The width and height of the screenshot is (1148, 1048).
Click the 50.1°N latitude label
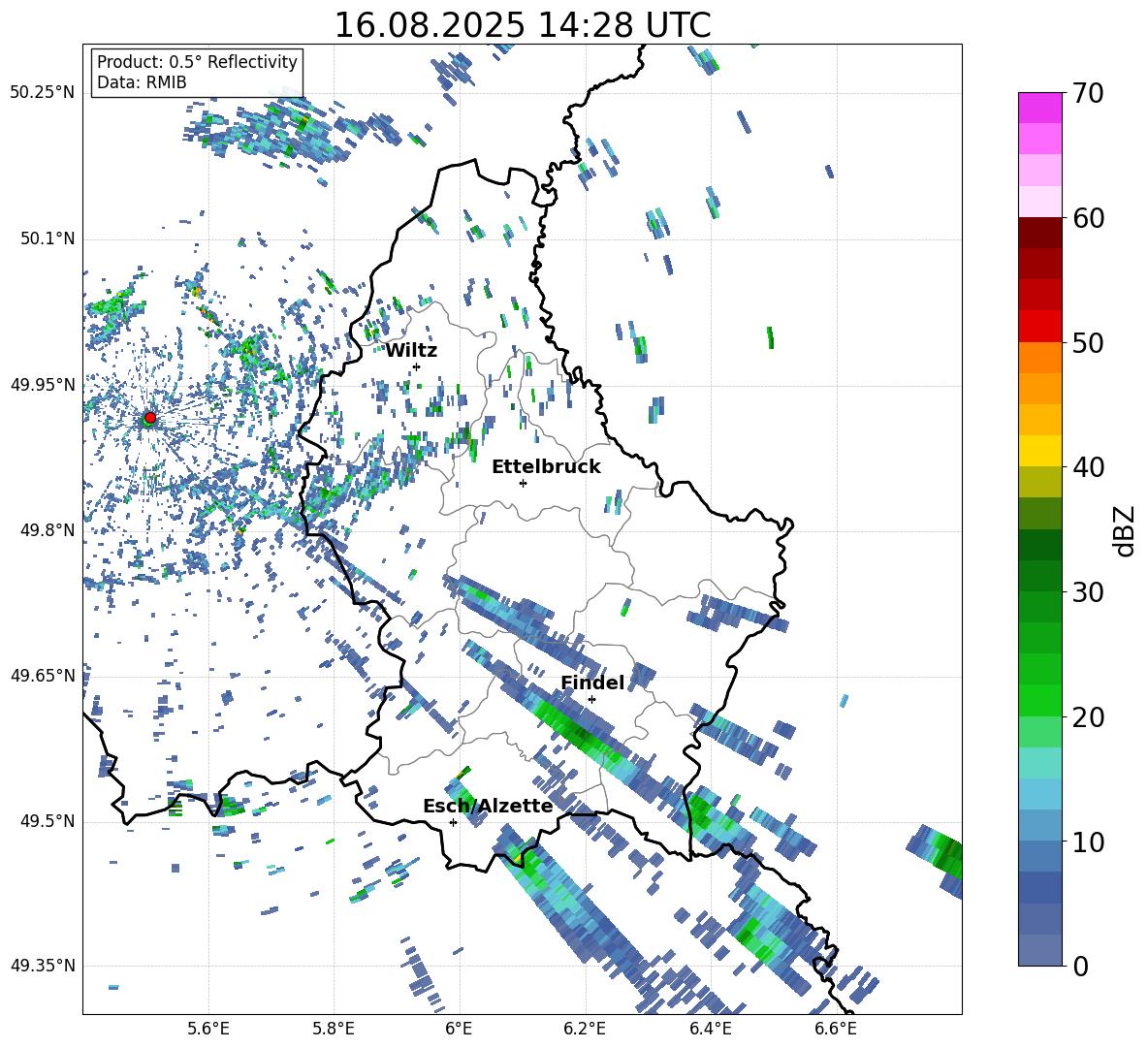(47, 238)
